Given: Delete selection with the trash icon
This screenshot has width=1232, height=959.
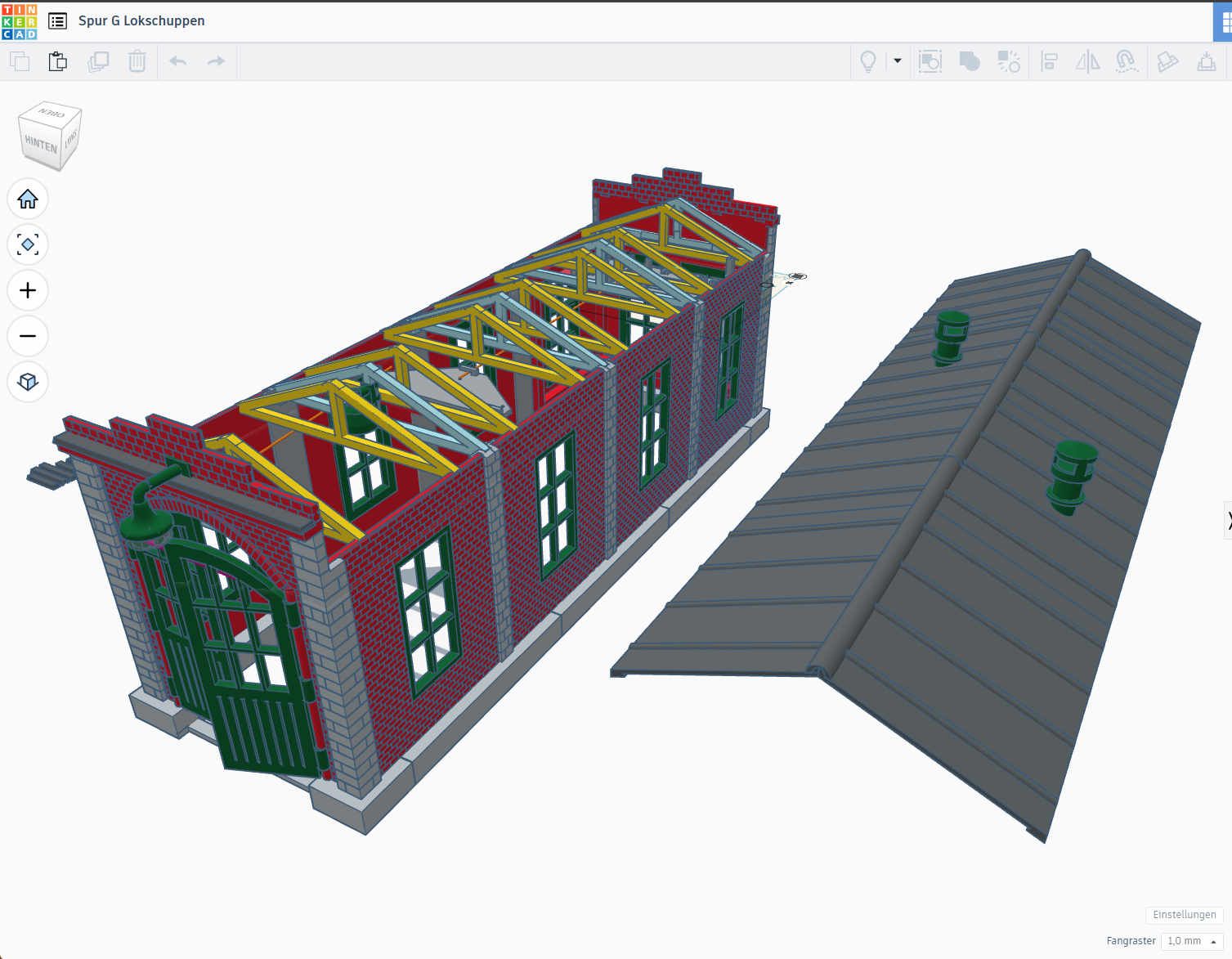Looking at the screenshot, I should [x=137, y=61].
